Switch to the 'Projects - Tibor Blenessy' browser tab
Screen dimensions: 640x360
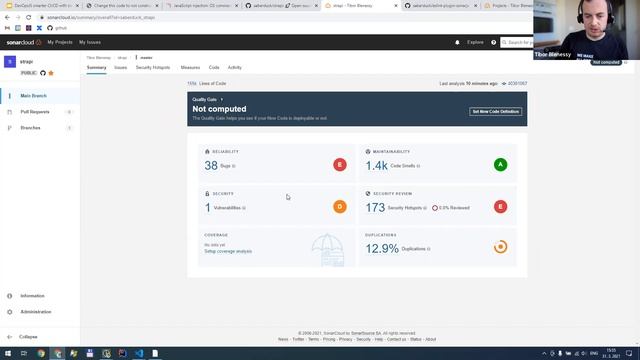coord(508,6)
